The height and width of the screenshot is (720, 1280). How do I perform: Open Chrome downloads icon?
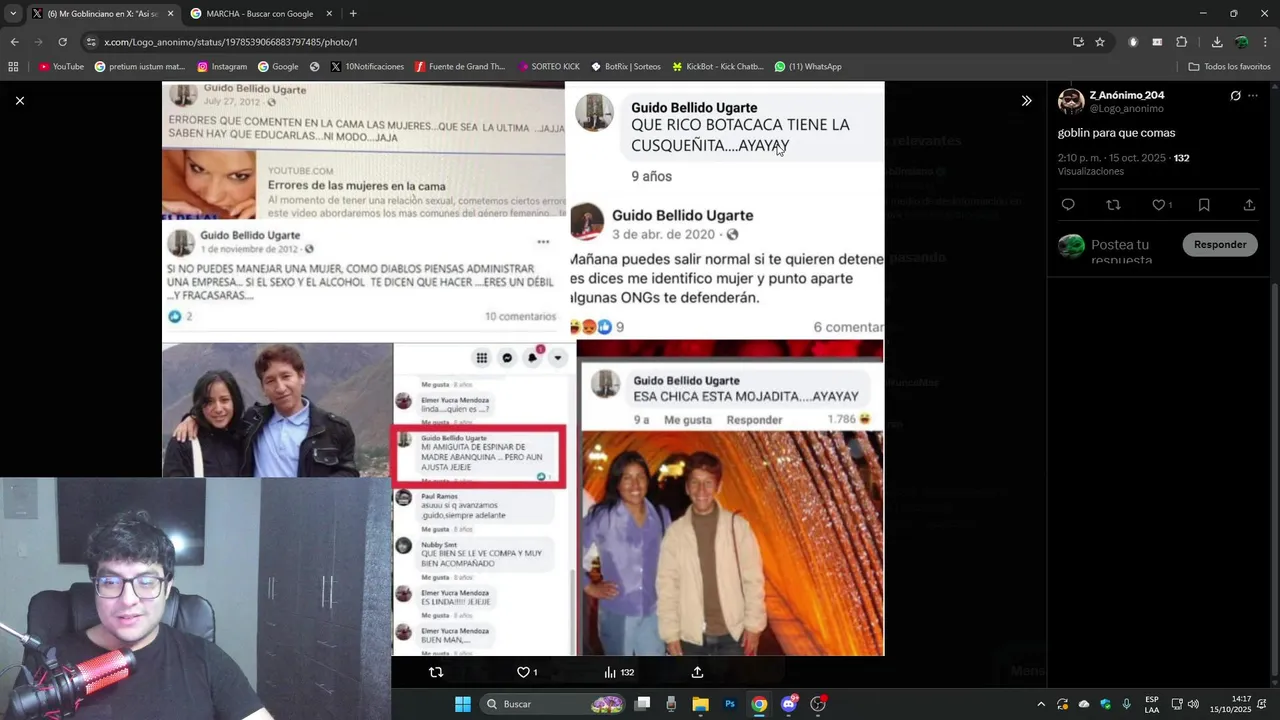pos(1217,42)
